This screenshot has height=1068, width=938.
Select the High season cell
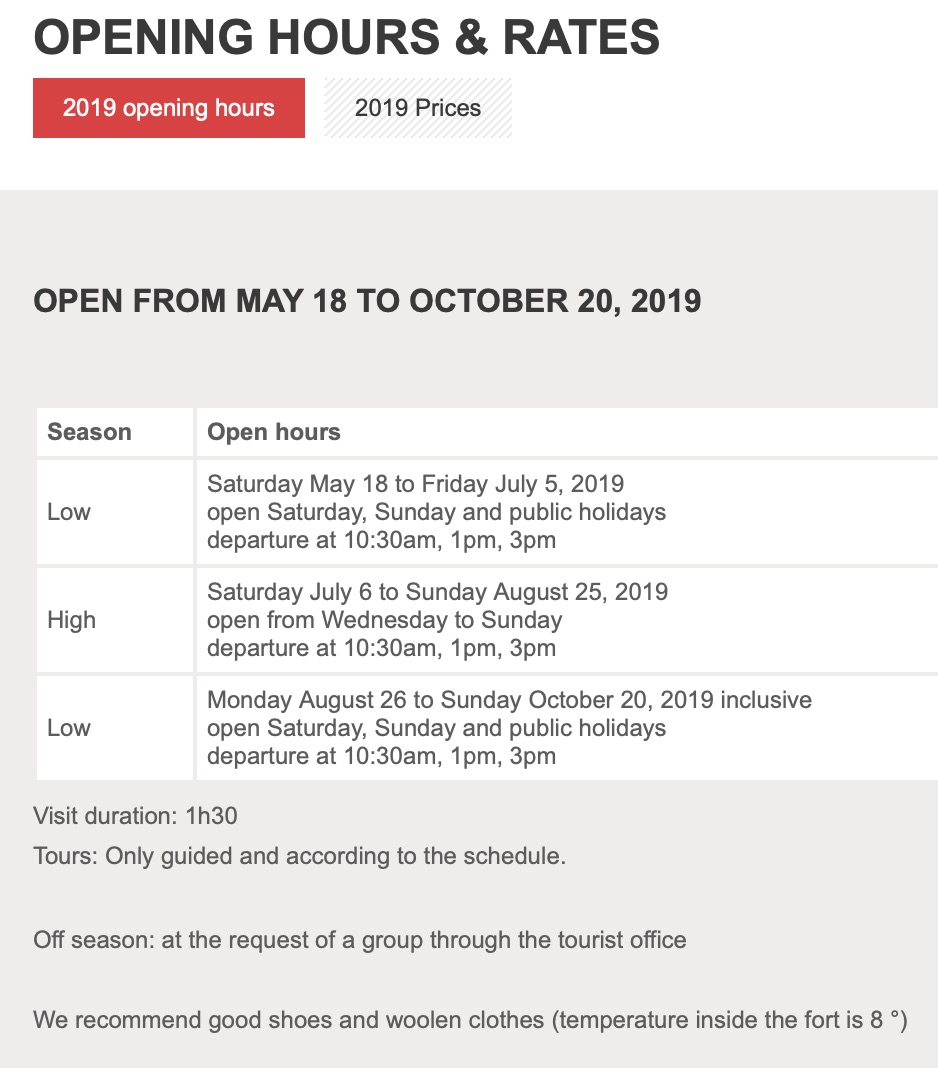click(72, 620)
